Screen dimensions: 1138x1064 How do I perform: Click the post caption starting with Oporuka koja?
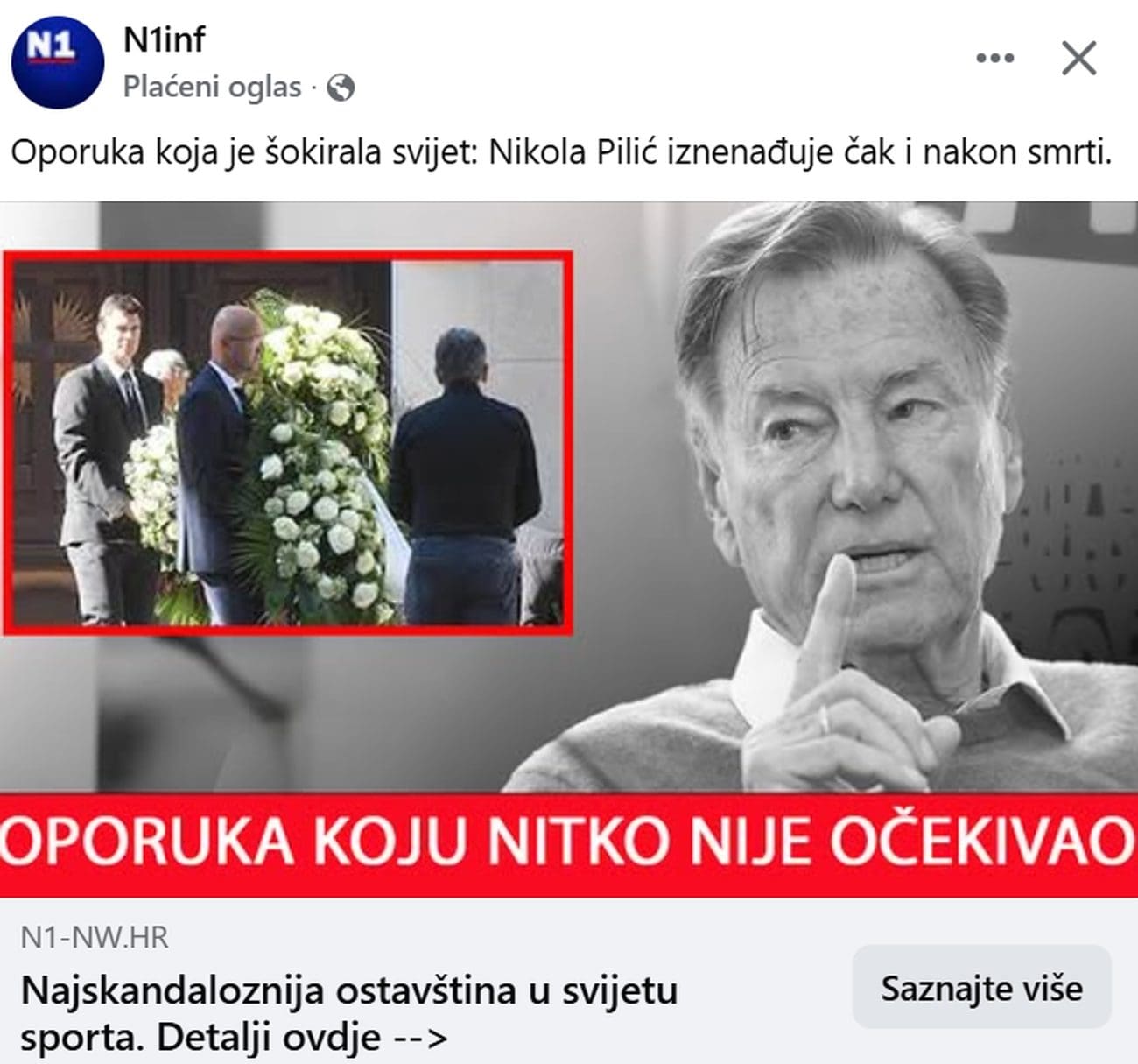coord(561,153)
